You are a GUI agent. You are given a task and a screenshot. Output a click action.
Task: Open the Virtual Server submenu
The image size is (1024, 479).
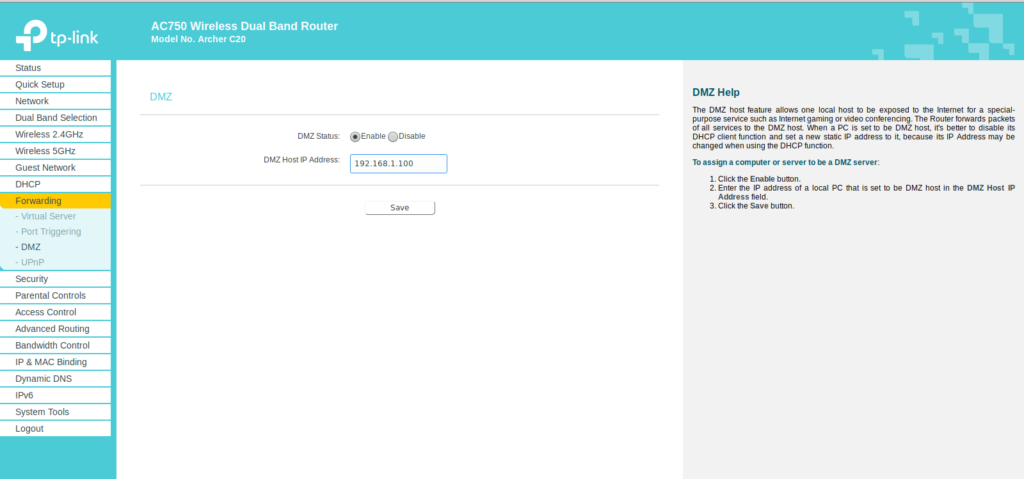[x=48, y=216]
